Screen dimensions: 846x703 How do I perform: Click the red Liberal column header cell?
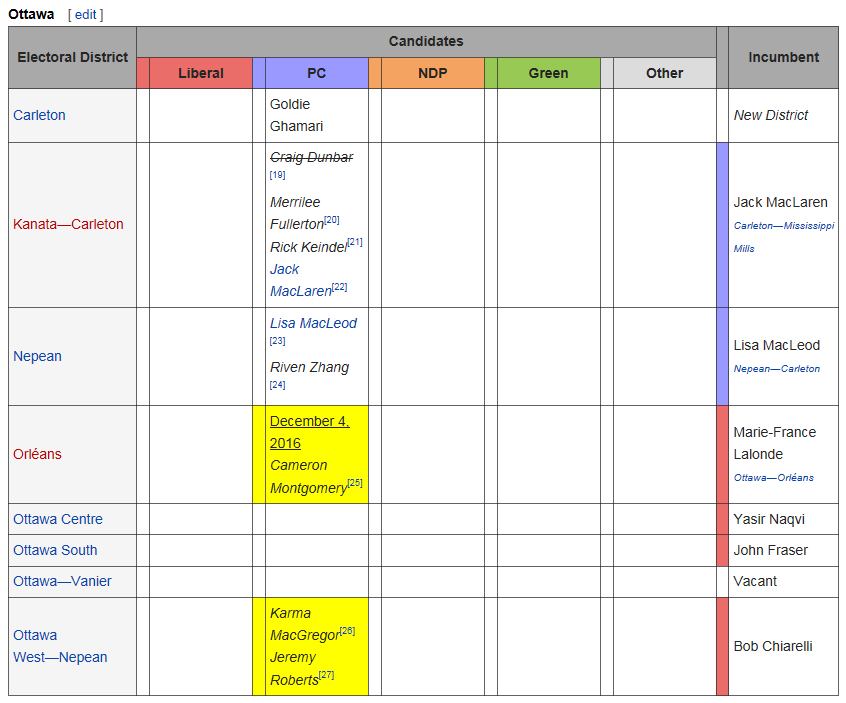coord(200,73)
